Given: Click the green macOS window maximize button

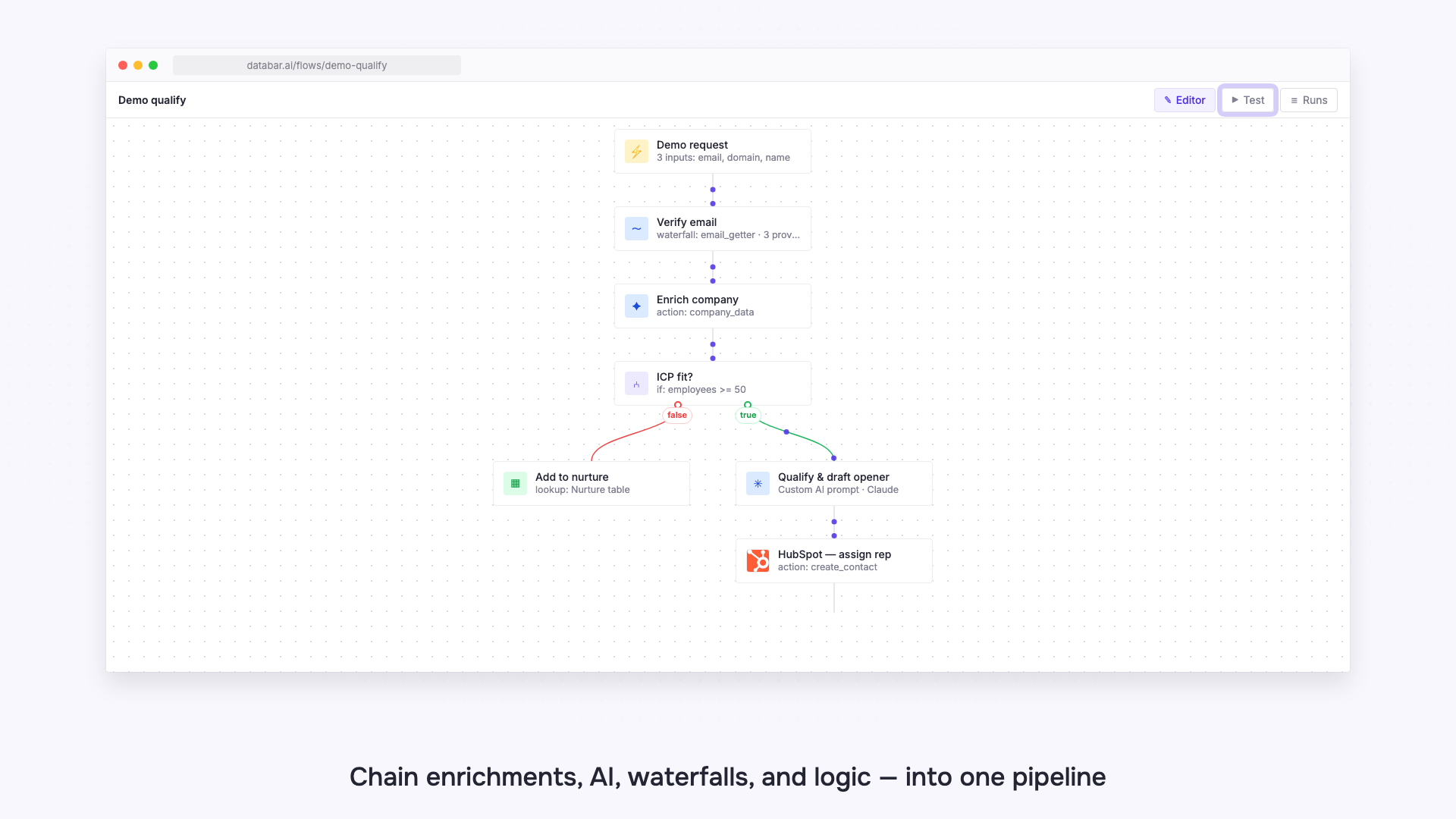Looking at the screenshot, I should tap(153, 65).
